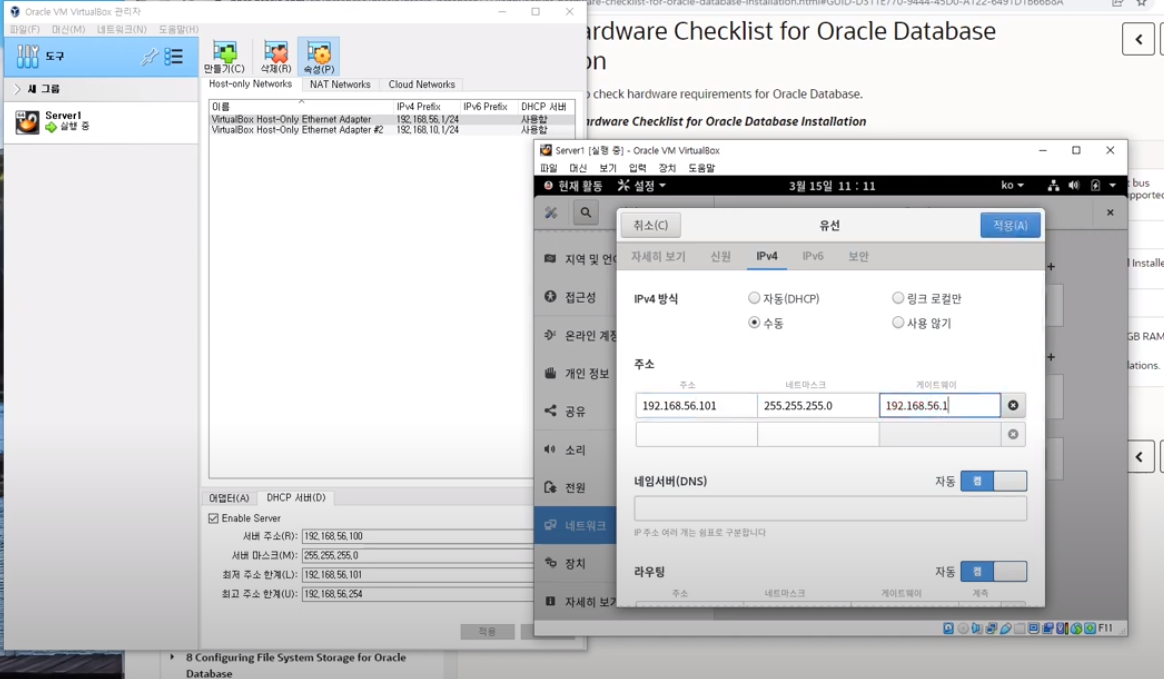Click the 네트마스크 field showing 255.255.255.0
The image size is (1164, 679).
click(x=817, y=406)
